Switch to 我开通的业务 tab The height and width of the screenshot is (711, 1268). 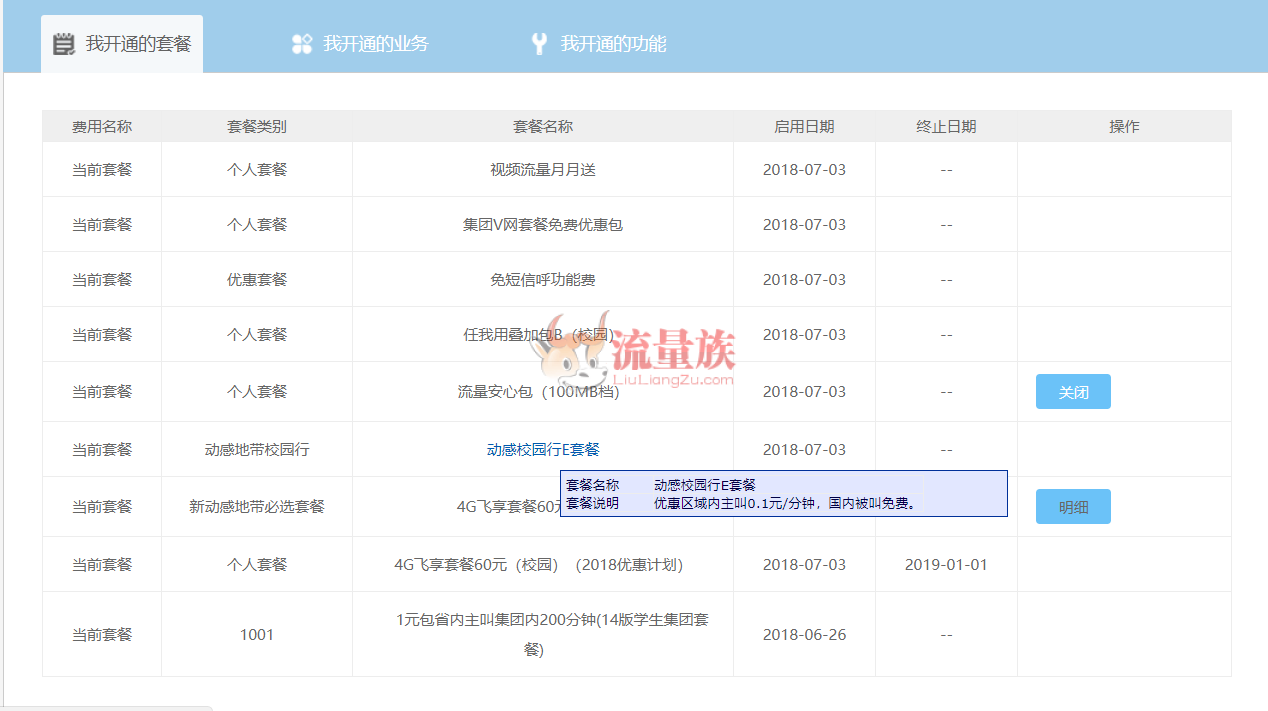point(359,44)
